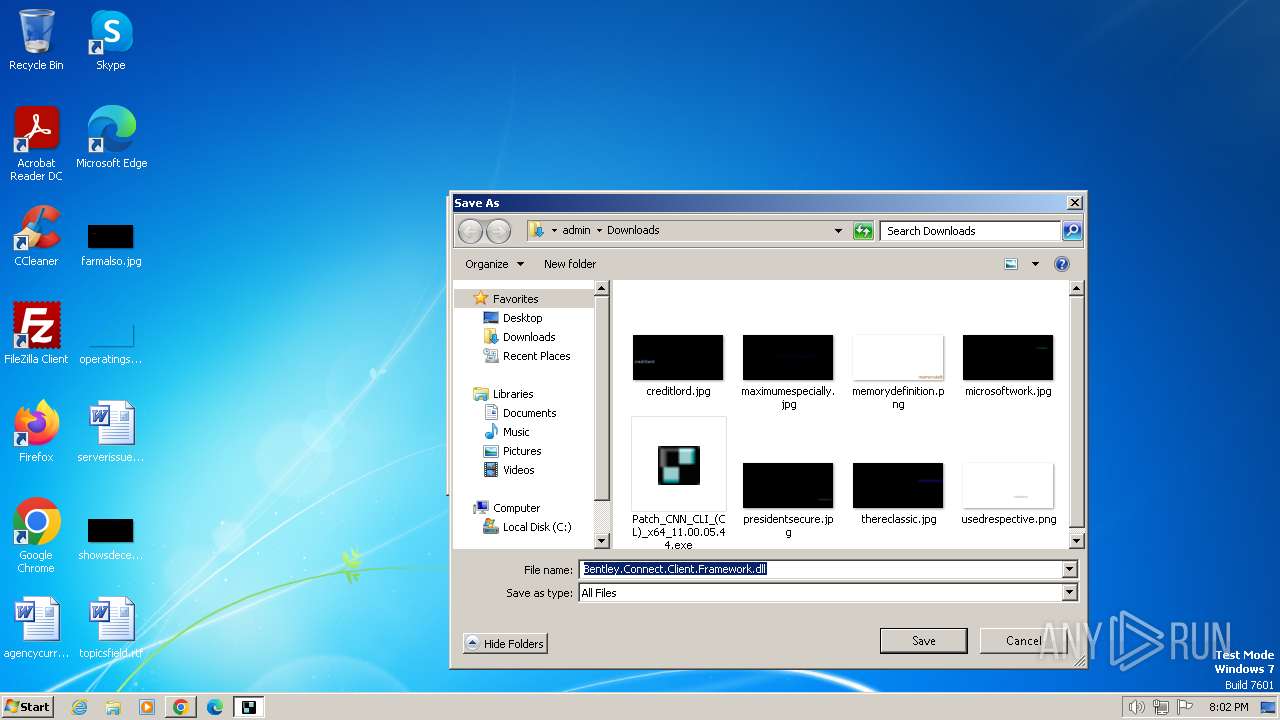
Task: Open Recent Places in the navigation pane
Action: pyautogui.click(x=536, y=356)
